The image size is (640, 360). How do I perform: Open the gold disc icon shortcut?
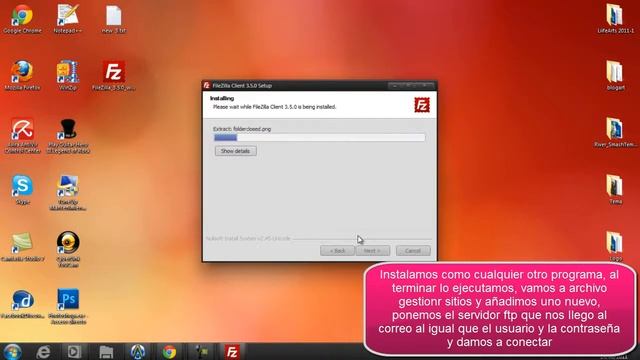coord(68,250)
